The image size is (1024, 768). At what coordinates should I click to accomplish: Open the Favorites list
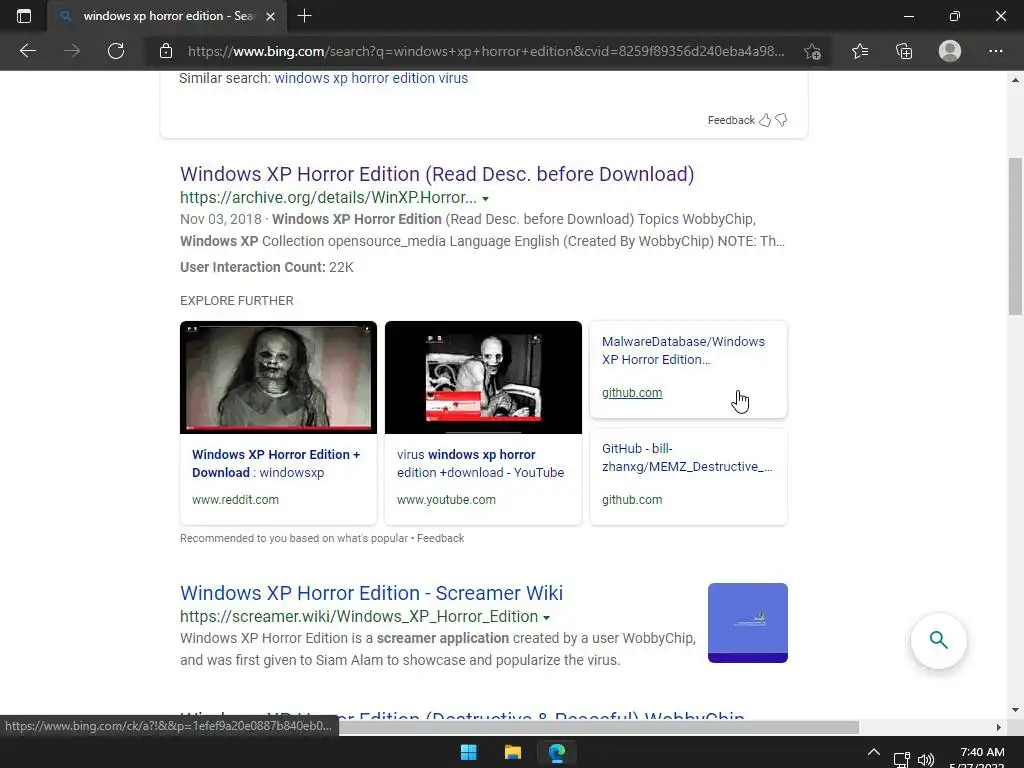(x=860, y=51)
